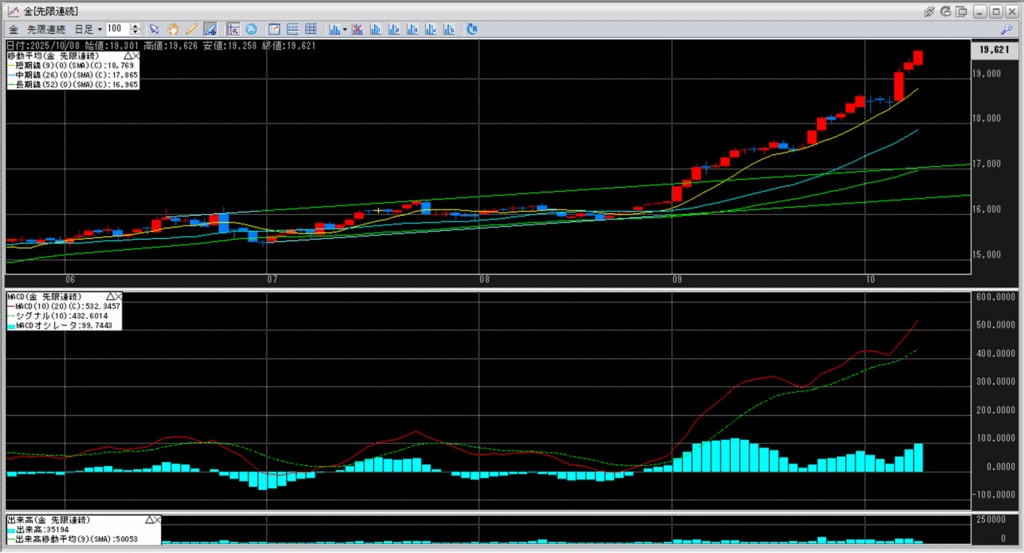Collapse the 移動平均 legend with triangle
The width and height of the screenshot is (1024, 553).
point(126,55)
